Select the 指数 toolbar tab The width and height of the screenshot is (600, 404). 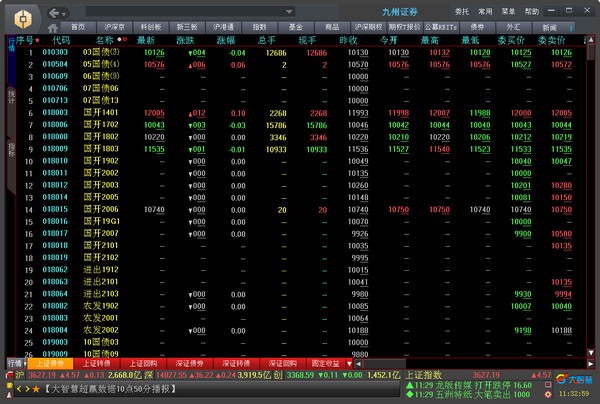coord(259,27)
